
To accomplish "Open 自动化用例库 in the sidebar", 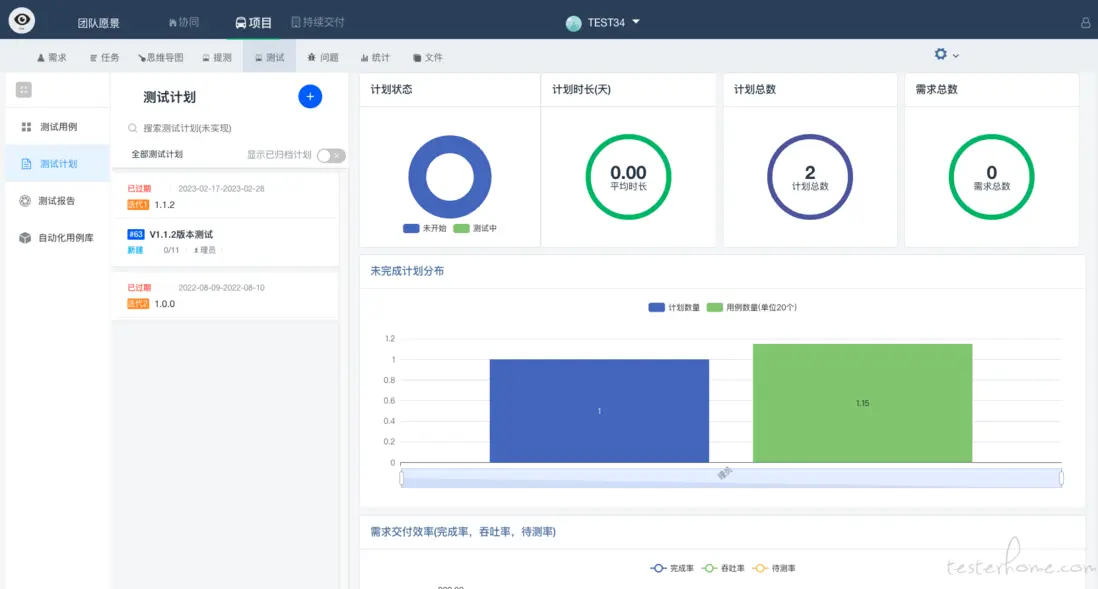I will [66, 238].
